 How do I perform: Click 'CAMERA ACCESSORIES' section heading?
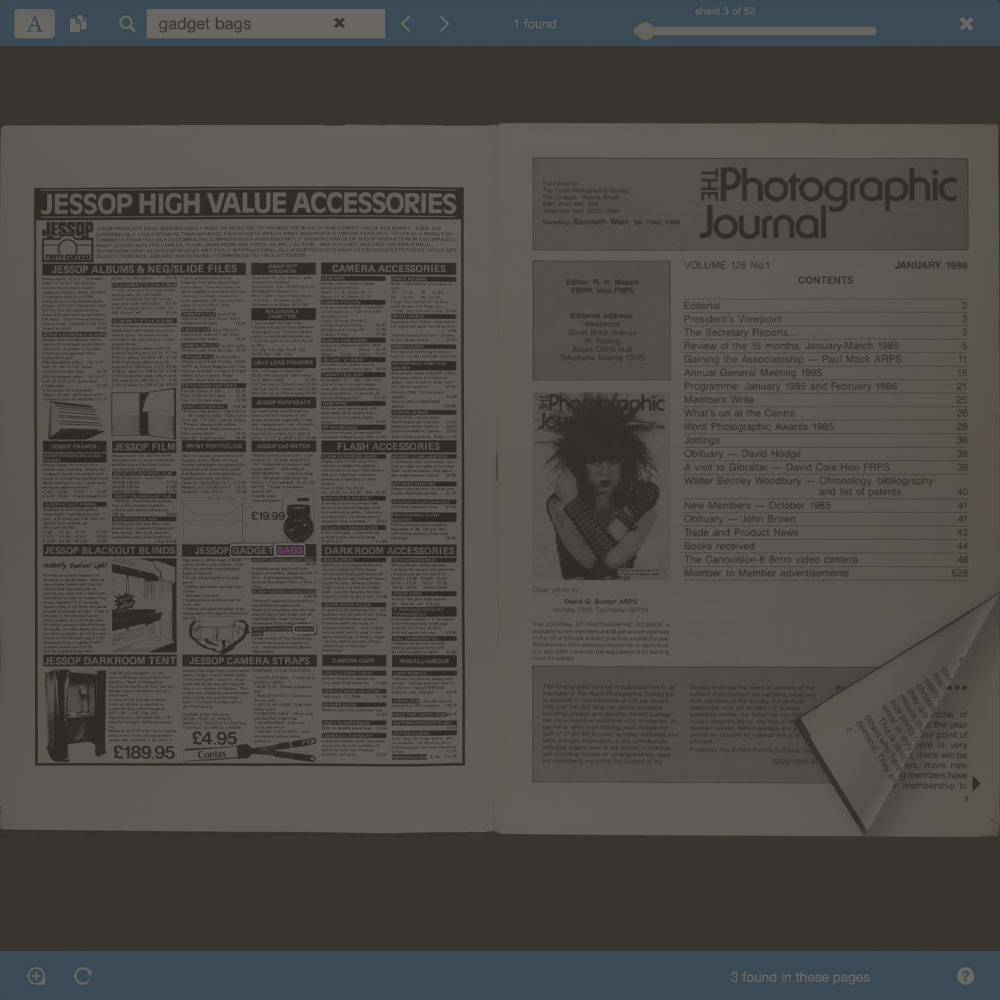pyautogui.click(x=388, y=269)
